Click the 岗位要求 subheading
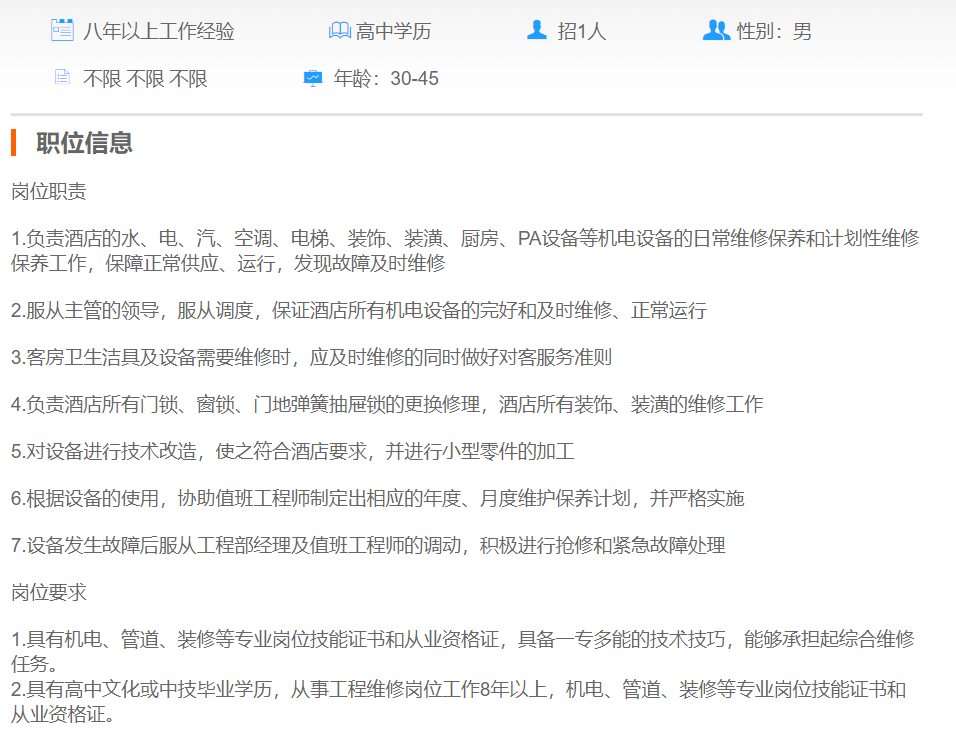 (49, 592)
